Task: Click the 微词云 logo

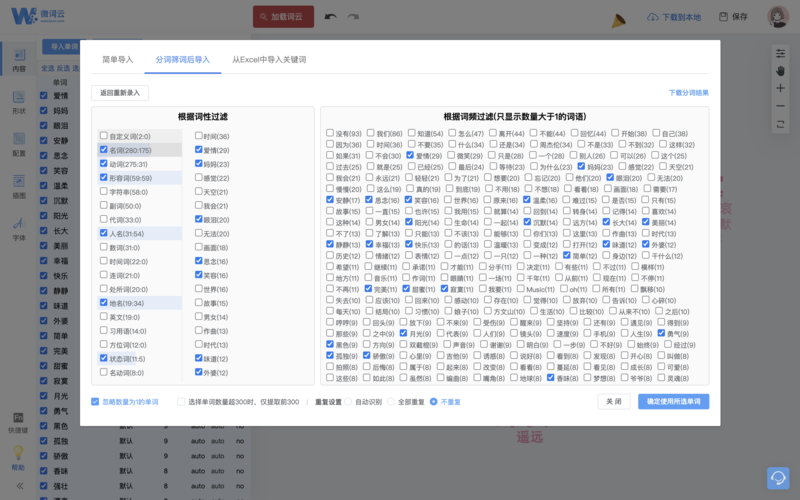Action: coord(38,16)
